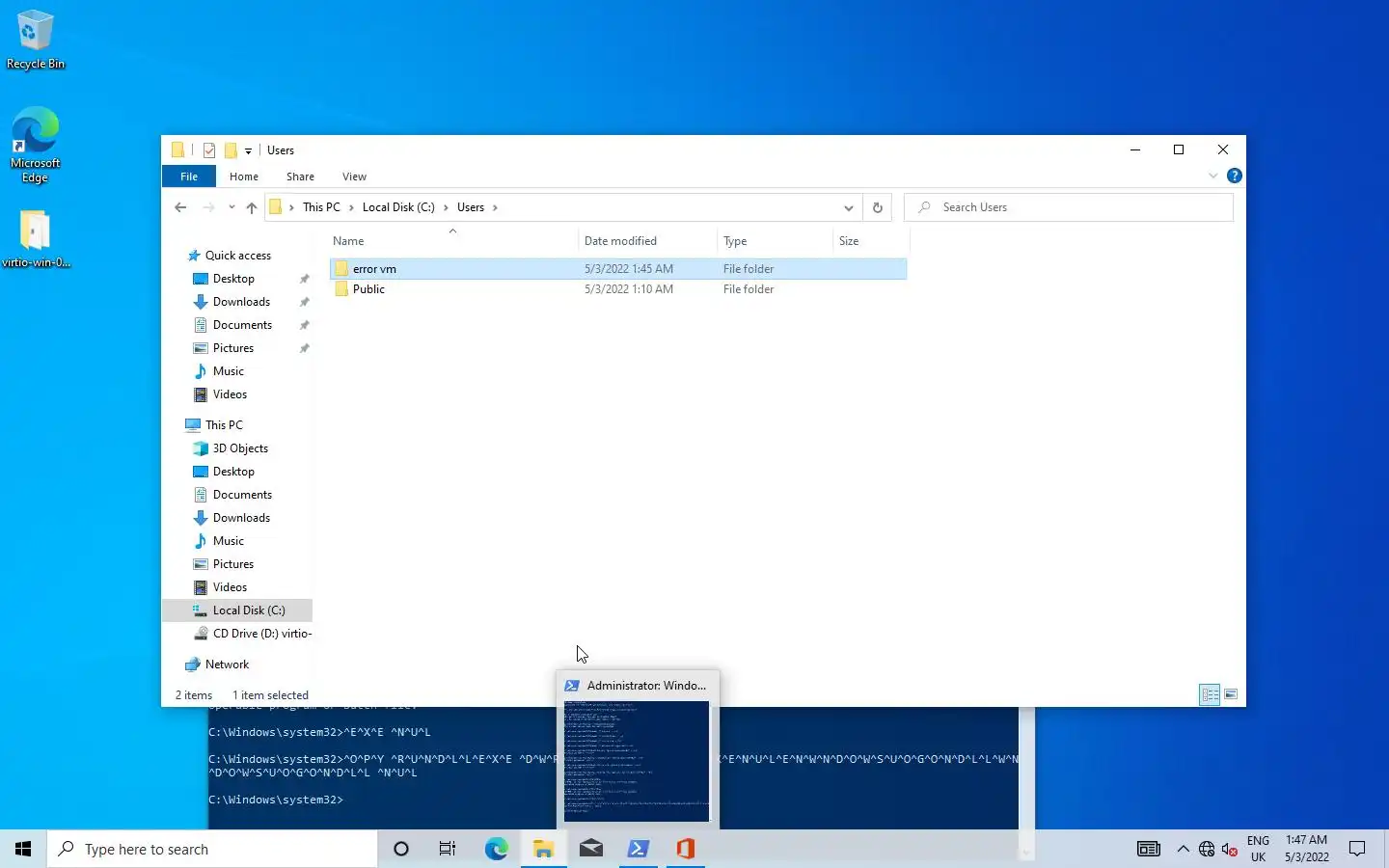Click the Users breadcrumb in address bar
The height and width of the screenshot is (868, 1389).
[471, 207]
